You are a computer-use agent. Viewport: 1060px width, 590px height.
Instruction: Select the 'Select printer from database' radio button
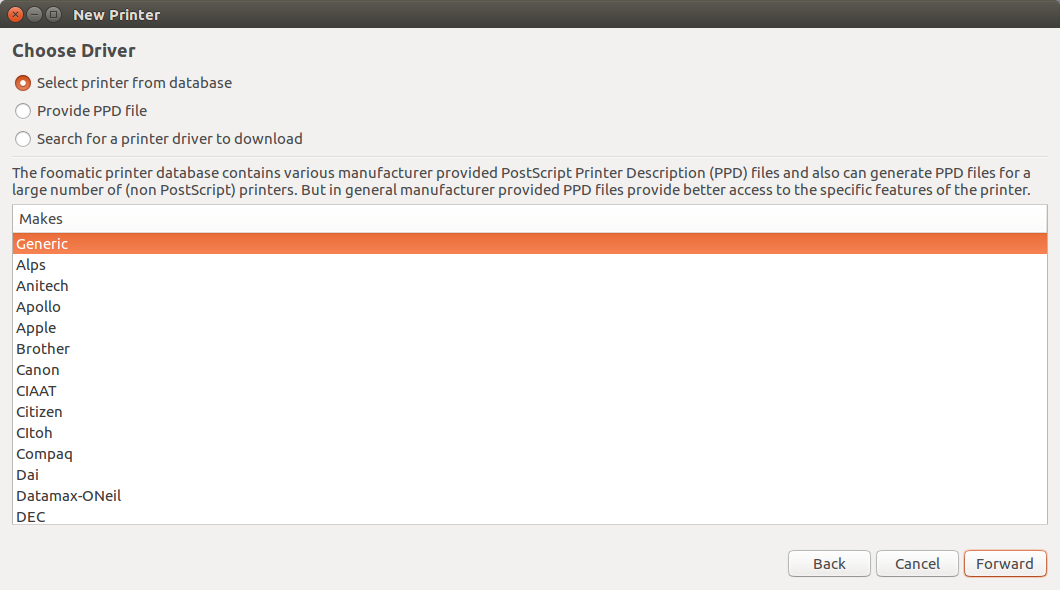[x=23, y=83]
